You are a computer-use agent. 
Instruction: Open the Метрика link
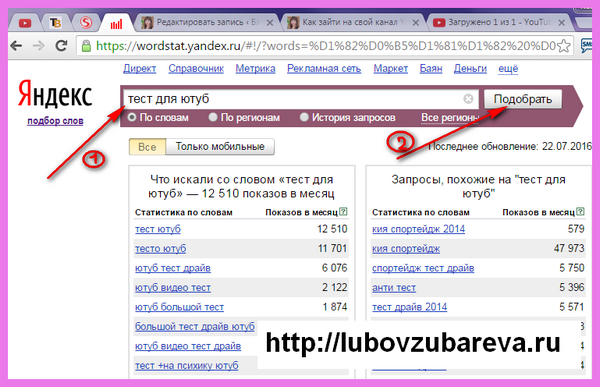255,69
